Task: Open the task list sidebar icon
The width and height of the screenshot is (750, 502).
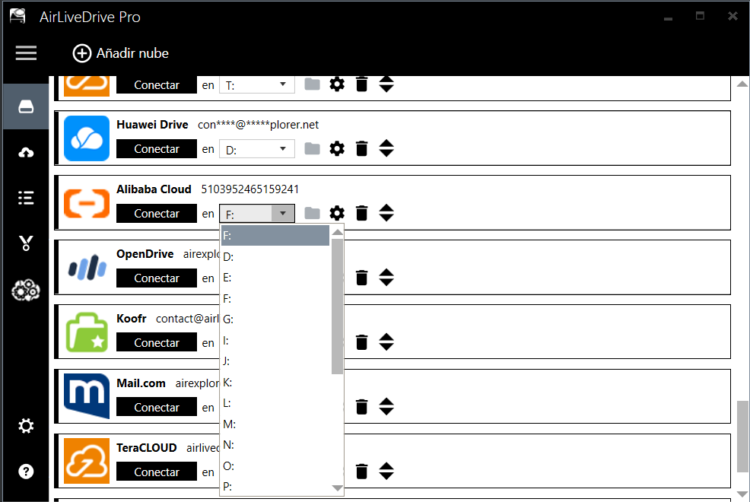Action: 26,197
